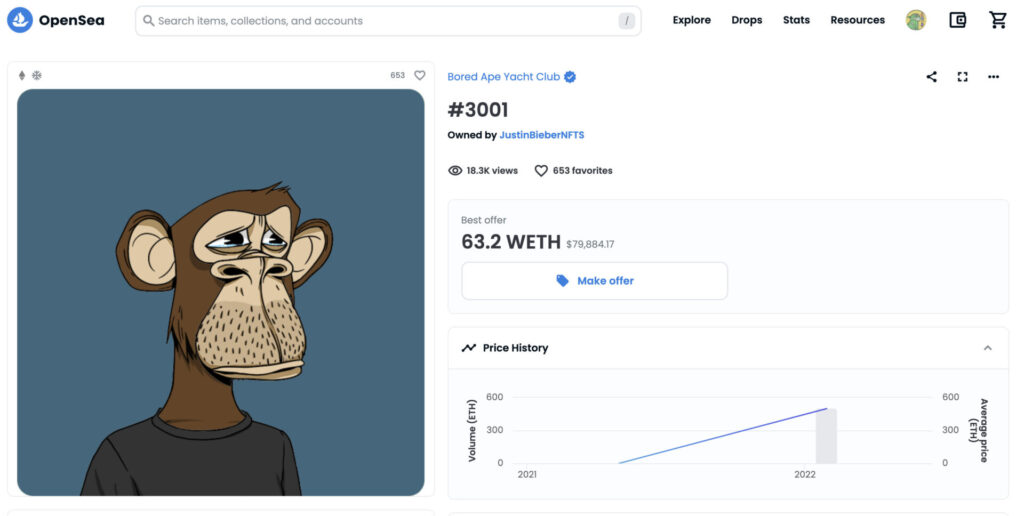Screen dimensions: 1024x516
Task: Open the JustinBieberNFTS owner link
Action: coord(541,135)
